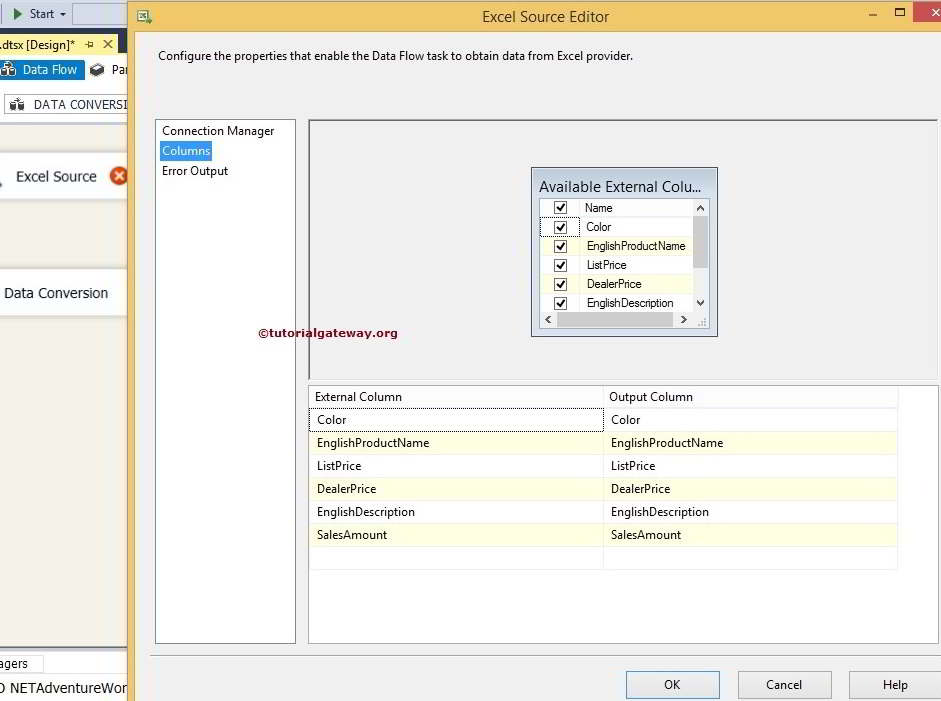941x701 pixels.
Task: Toggle the Name select-all header checkbox
Action: (560, 208)
